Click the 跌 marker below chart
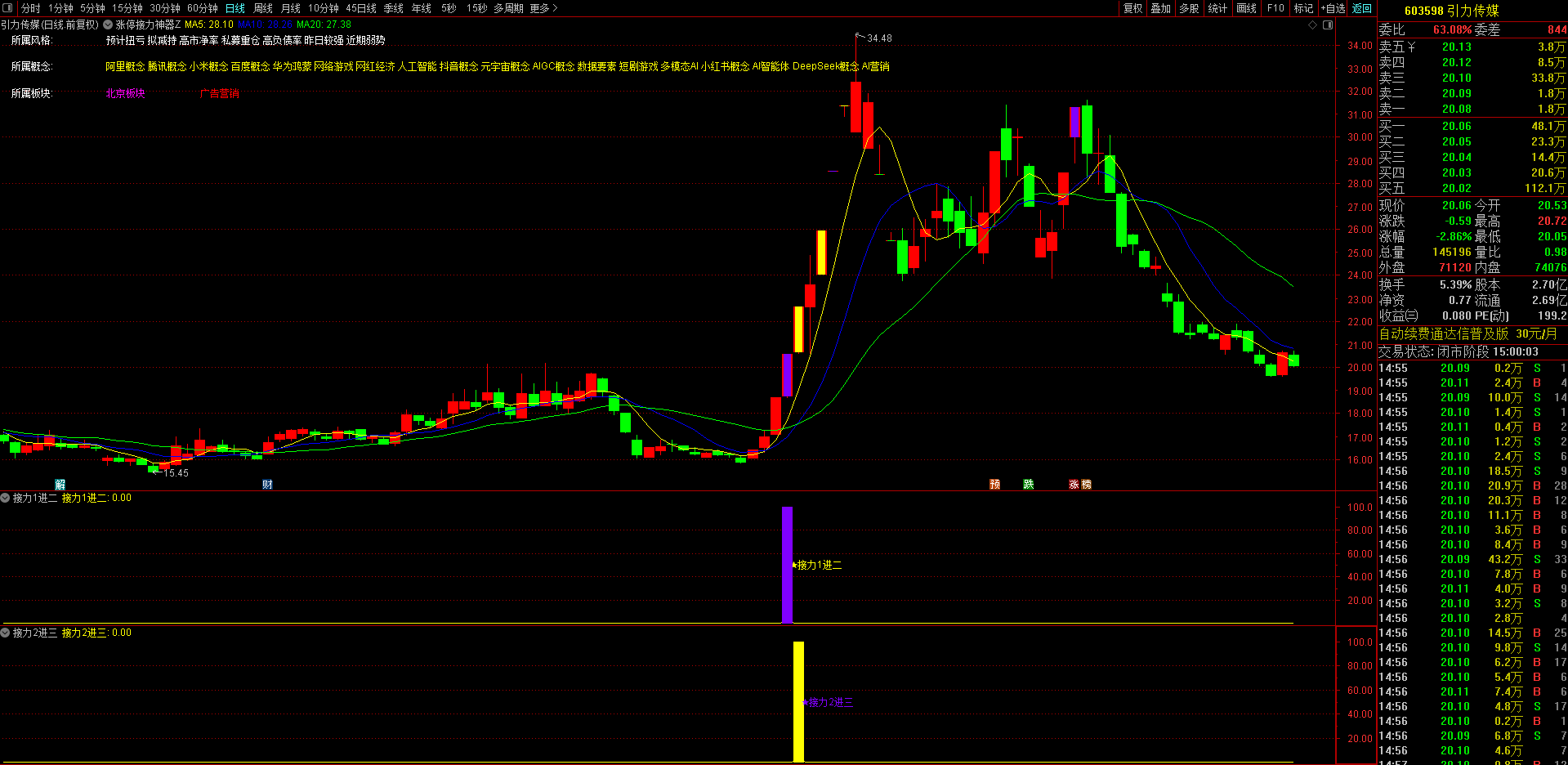1568x765 pixels. 1028,485
